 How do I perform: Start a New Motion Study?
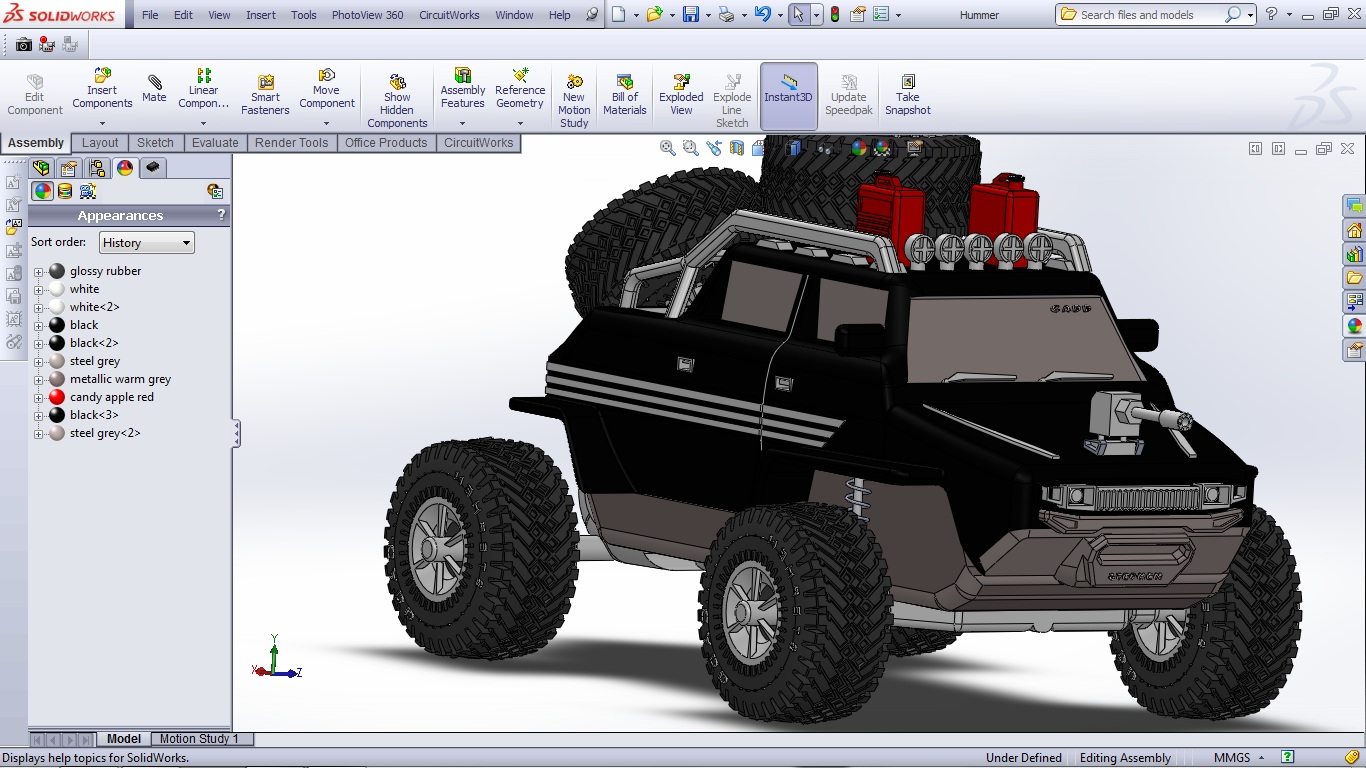coord(574,102)
